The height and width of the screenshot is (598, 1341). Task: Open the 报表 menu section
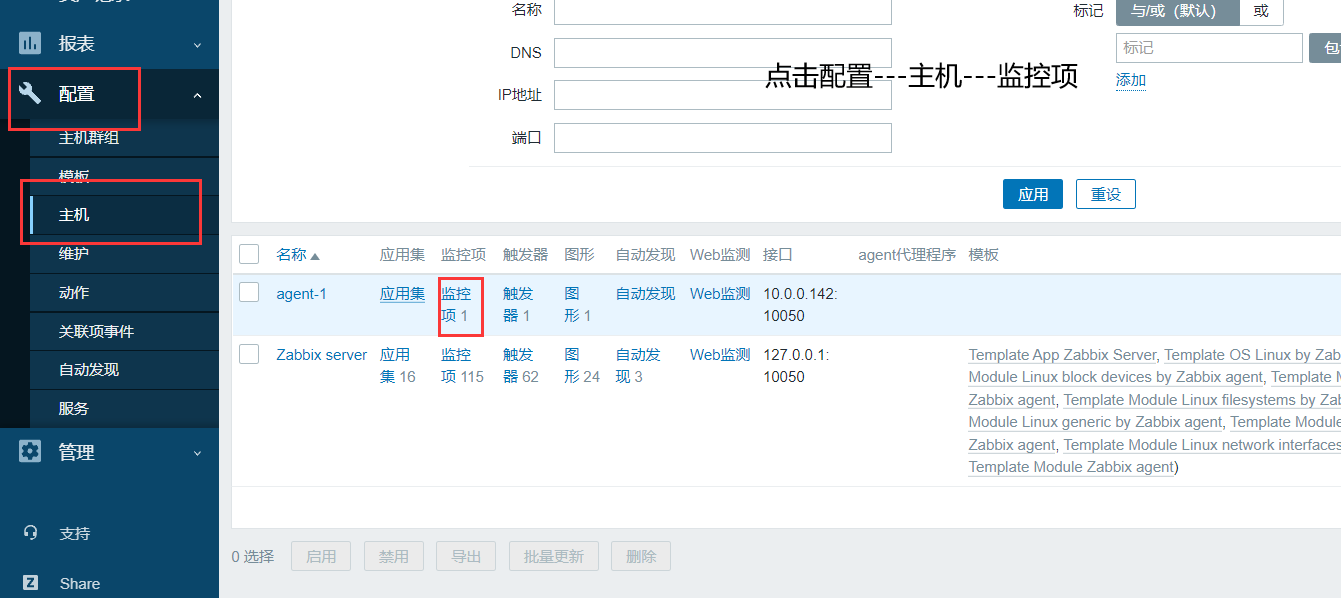(x=109, y=44)
